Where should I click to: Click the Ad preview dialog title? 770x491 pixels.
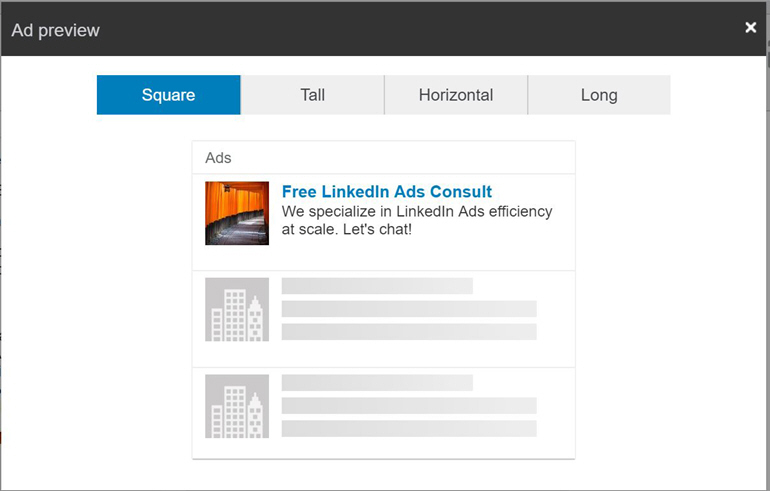[55, 30]
